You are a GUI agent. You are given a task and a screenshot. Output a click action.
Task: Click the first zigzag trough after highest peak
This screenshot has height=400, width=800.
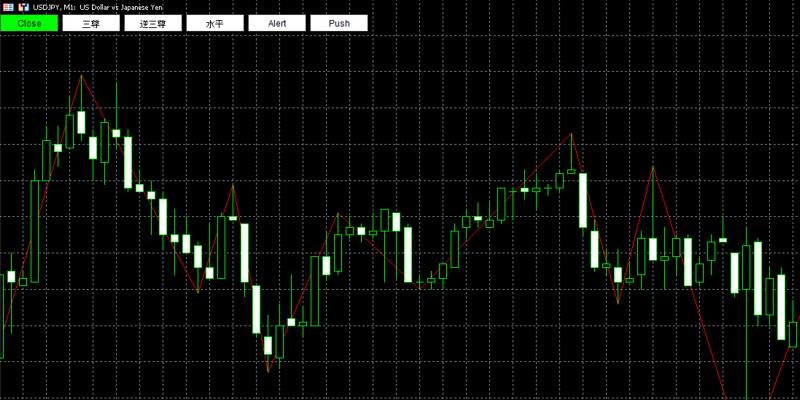(x=198, y=292)
